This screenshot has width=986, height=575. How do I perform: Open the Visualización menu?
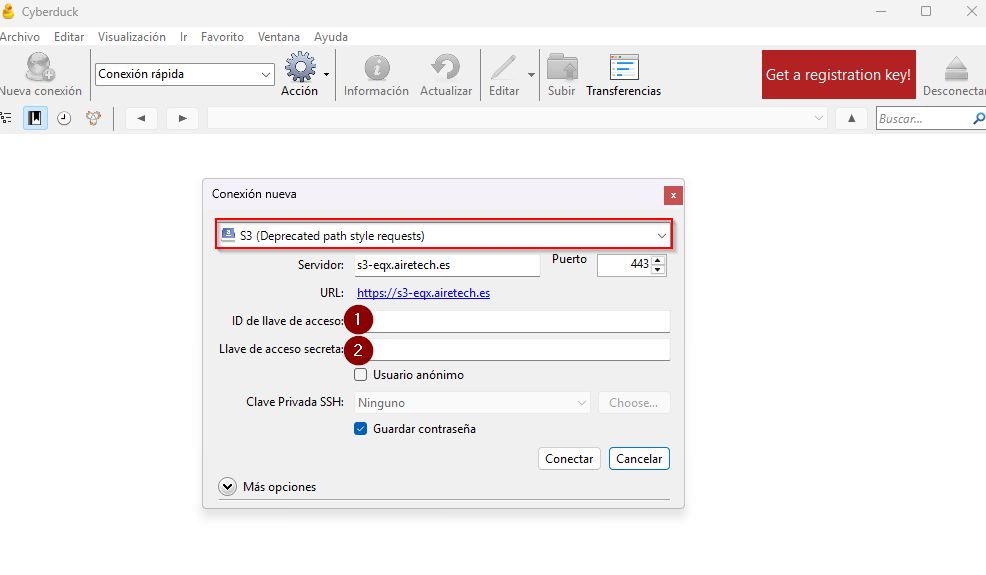click(x=131, y=37)
